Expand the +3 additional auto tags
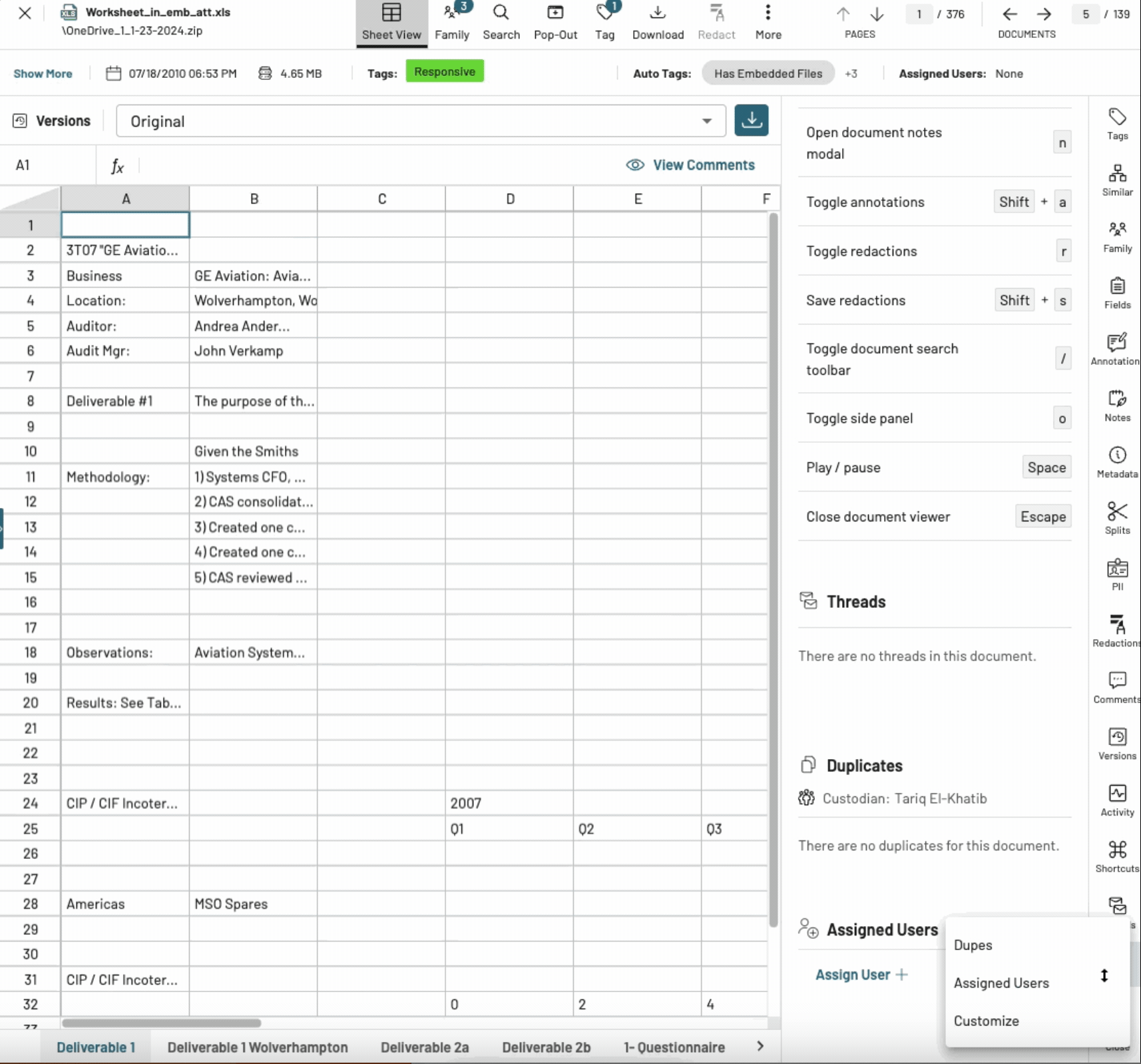 tap(851, 74)
